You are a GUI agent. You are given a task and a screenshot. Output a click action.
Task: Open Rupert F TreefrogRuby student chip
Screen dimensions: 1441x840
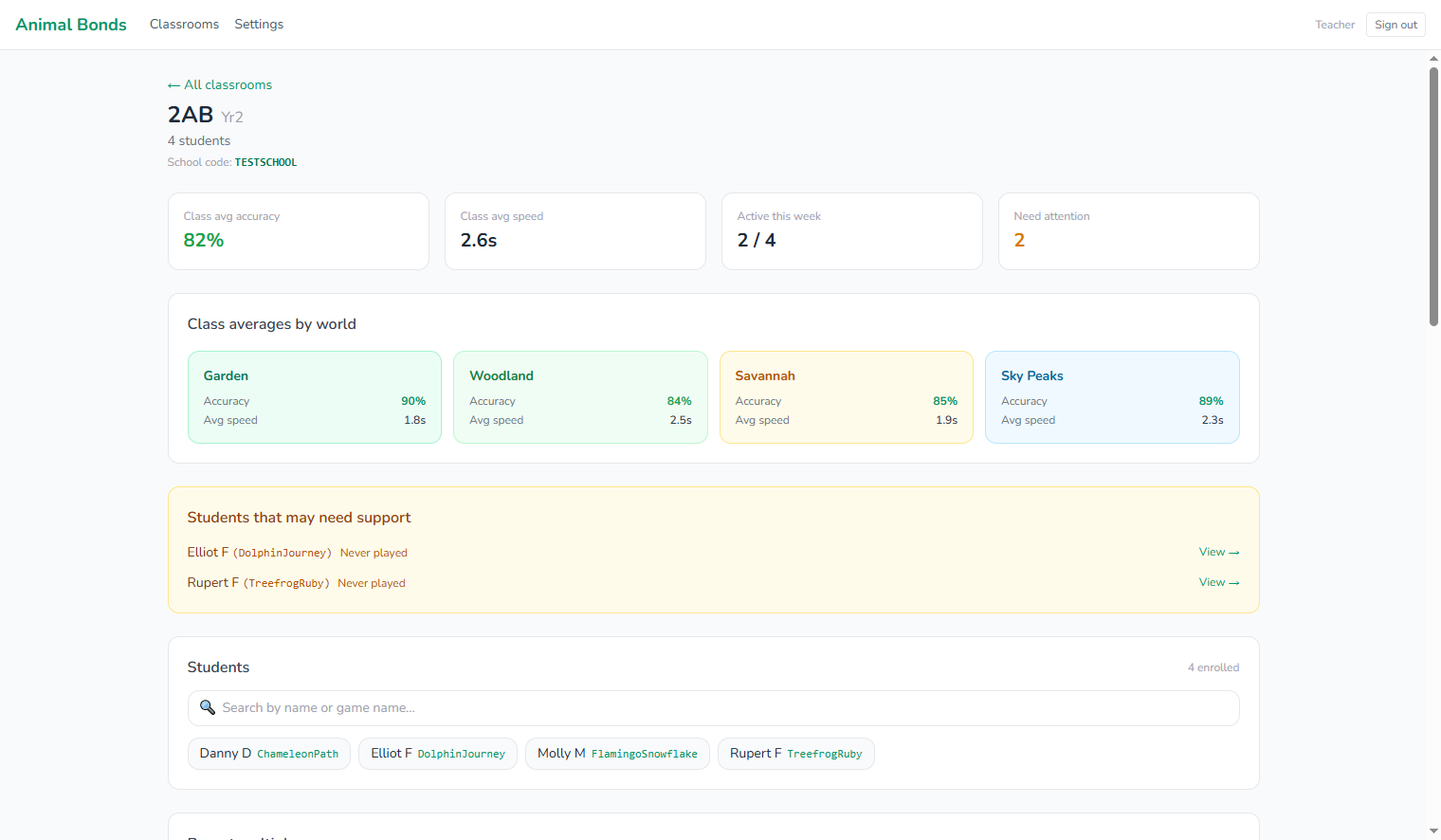(x=796, y=754)
